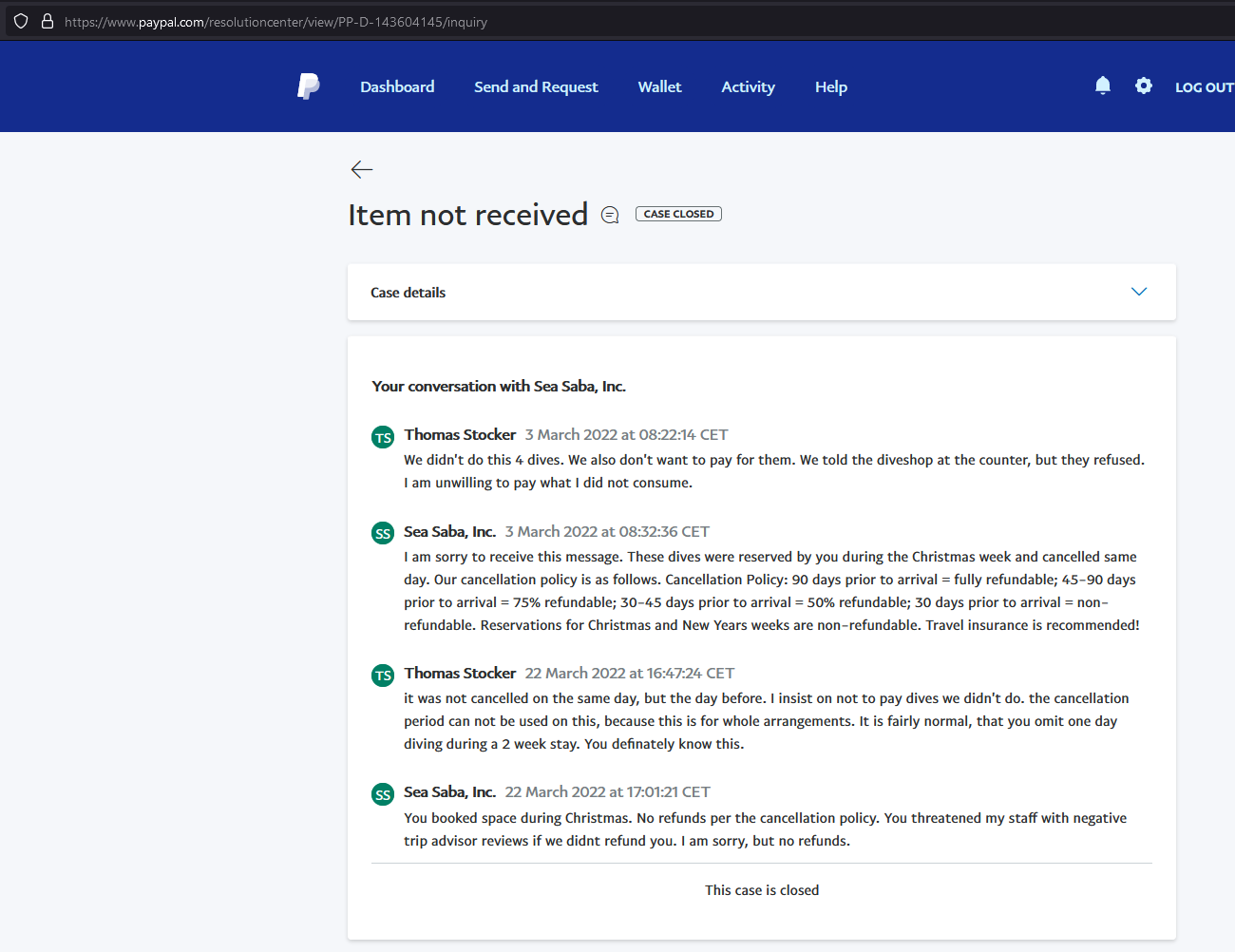Click first Thomas Stocker TS avatar

point(383,437)
